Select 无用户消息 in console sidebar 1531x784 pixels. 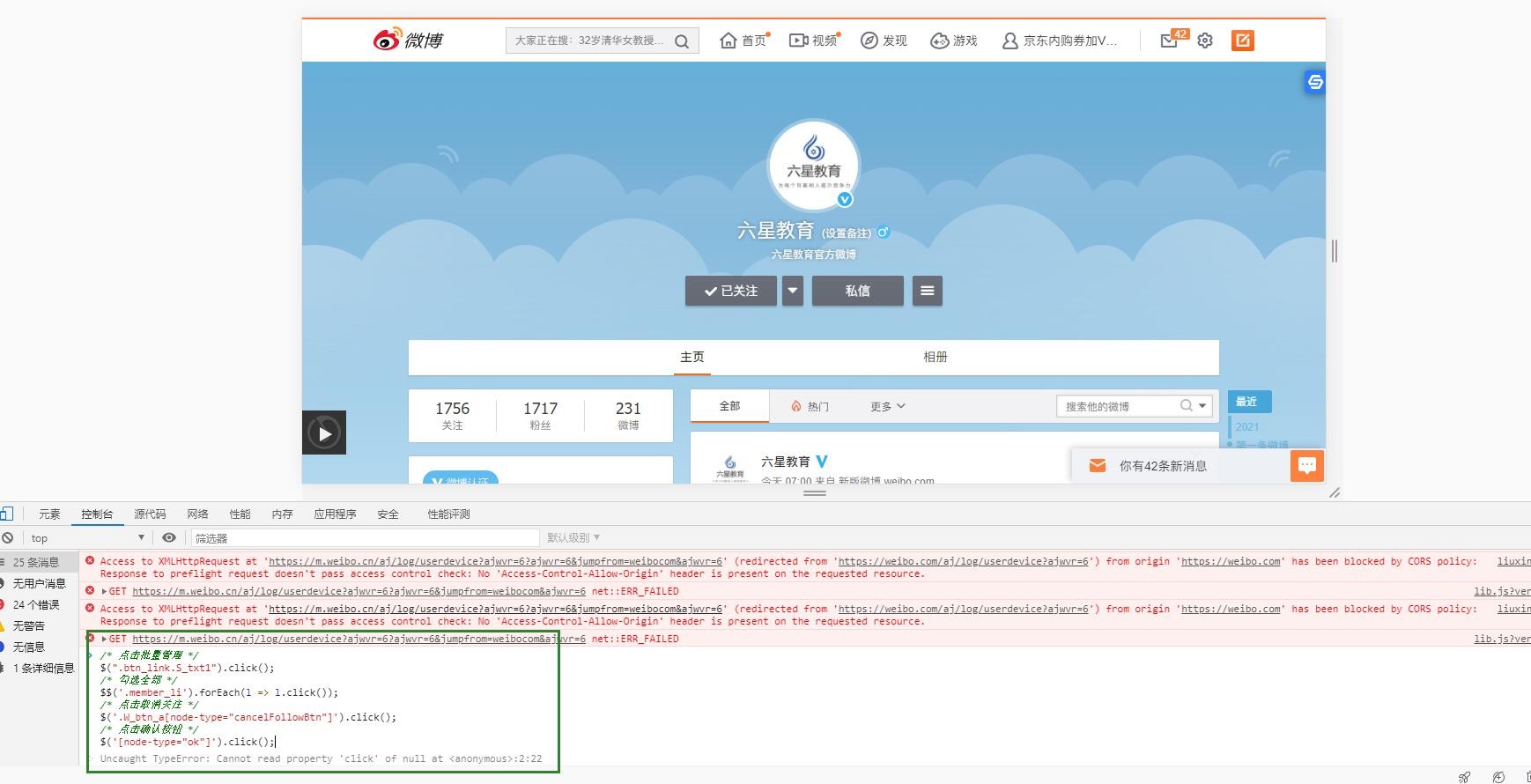click(x=39, y=583)
